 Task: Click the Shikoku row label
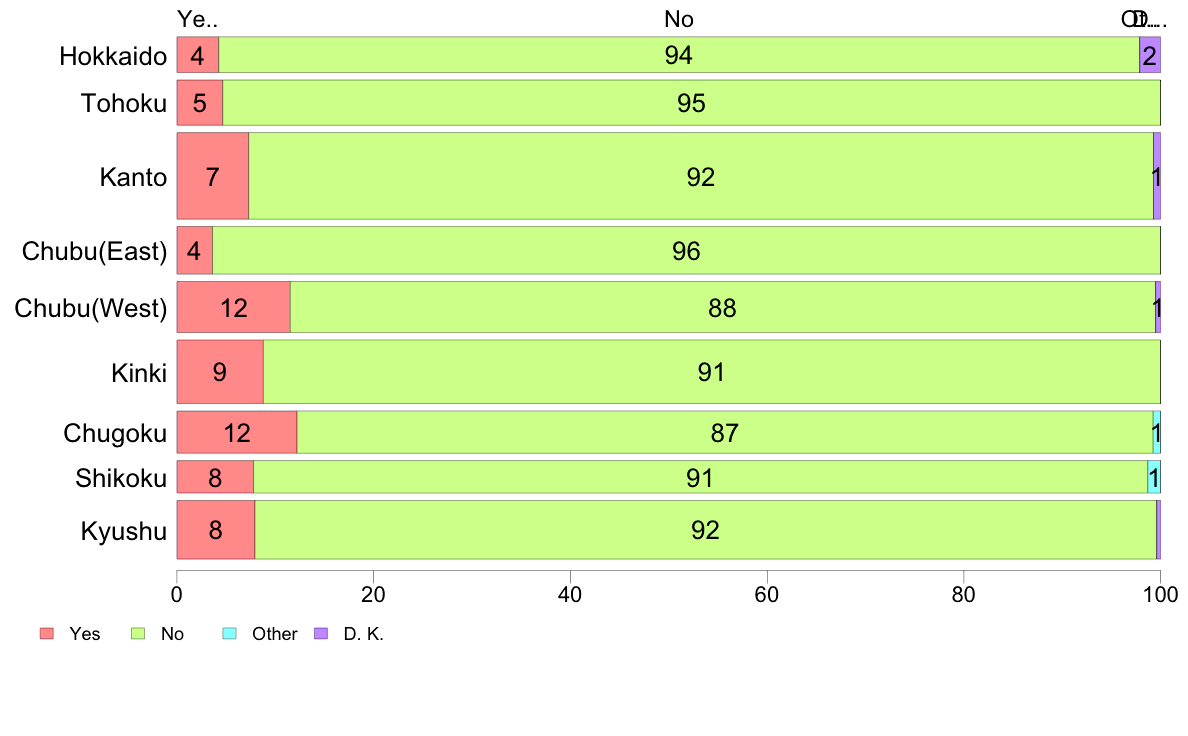[121, 478]
